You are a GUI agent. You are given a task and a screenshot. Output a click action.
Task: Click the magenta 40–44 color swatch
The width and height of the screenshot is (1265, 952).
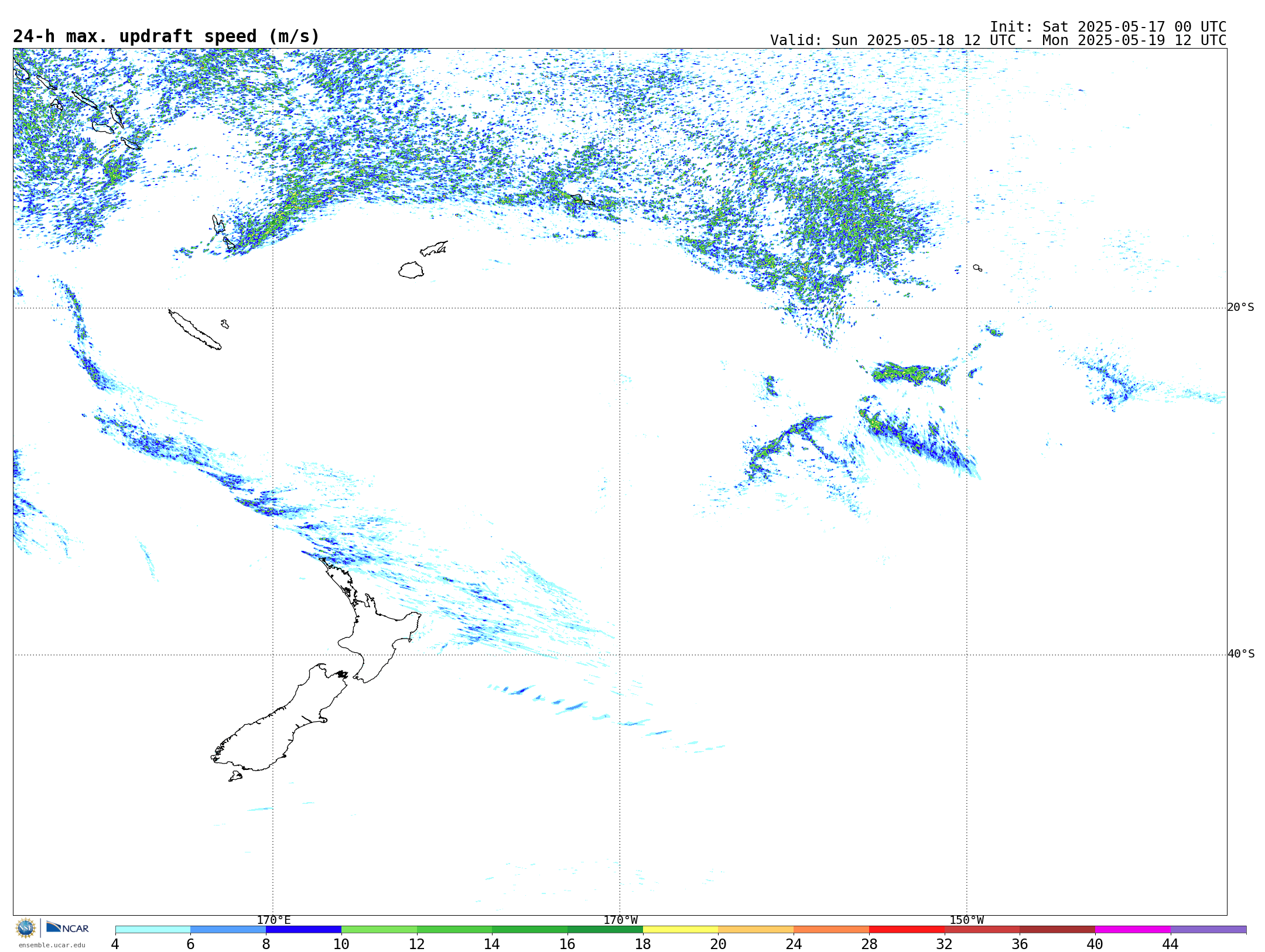click(x=1133, y=930)
